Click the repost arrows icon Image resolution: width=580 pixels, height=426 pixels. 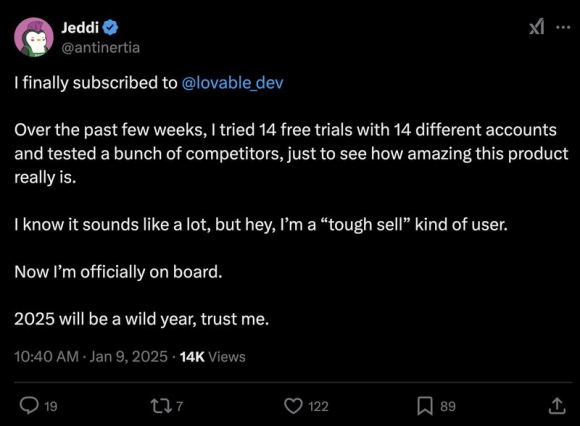point(161,406)
